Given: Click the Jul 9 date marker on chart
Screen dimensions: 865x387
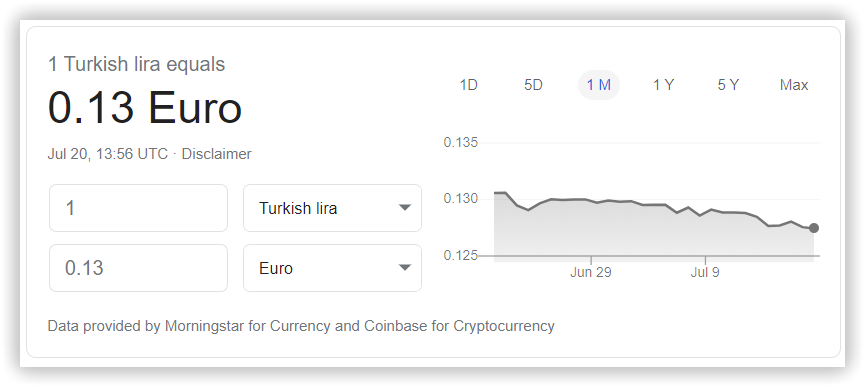Looking at the screenshot, I should tap(705, 272).
